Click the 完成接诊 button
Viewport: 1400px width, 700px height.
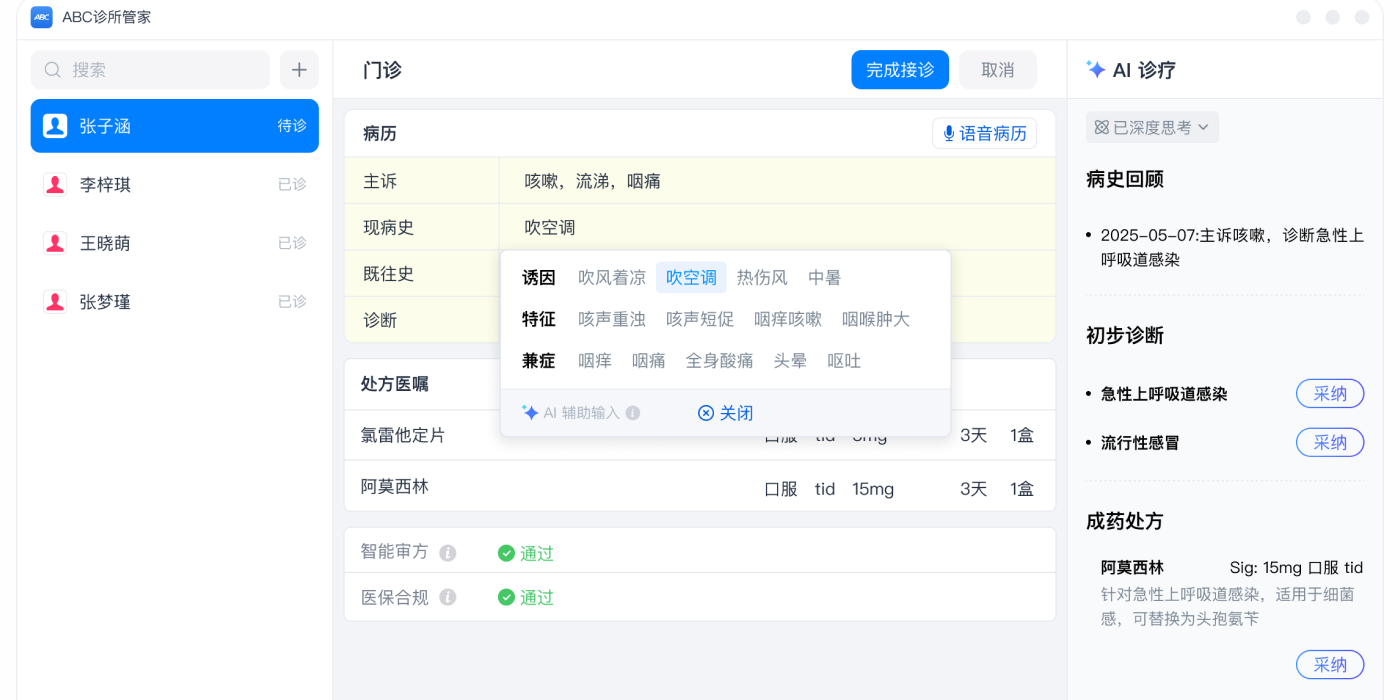900,70
